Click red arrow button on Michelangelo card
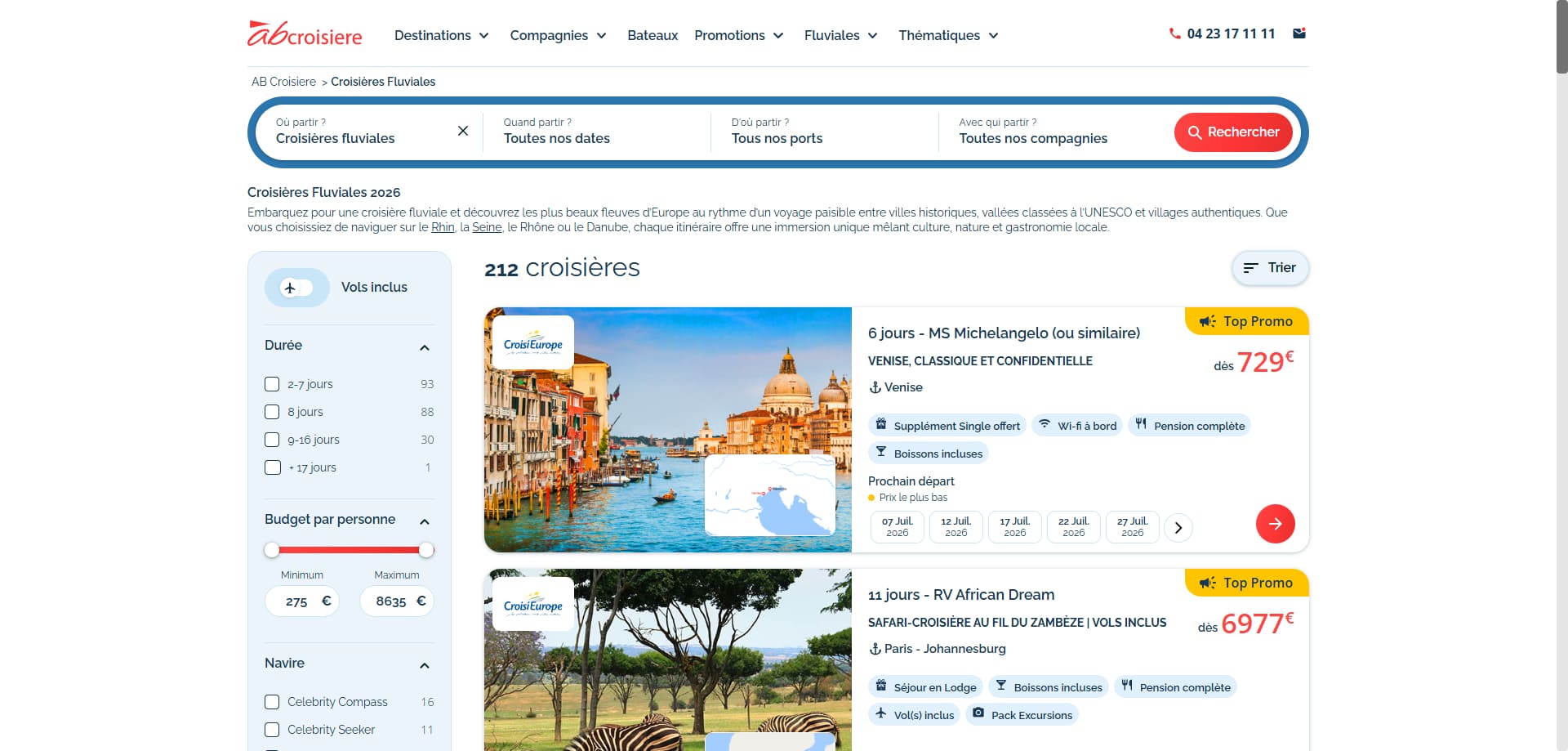Viewport: 1568px width, 751px height. click(1275, 524)
